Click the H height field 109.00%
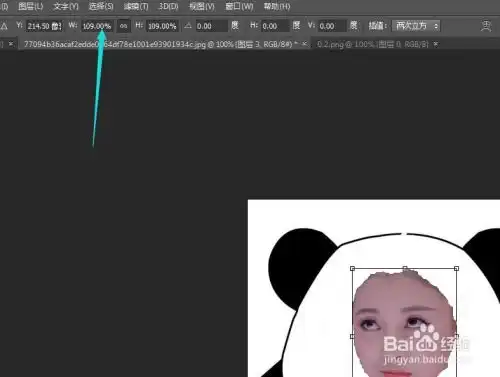 [x=162, y=26]
